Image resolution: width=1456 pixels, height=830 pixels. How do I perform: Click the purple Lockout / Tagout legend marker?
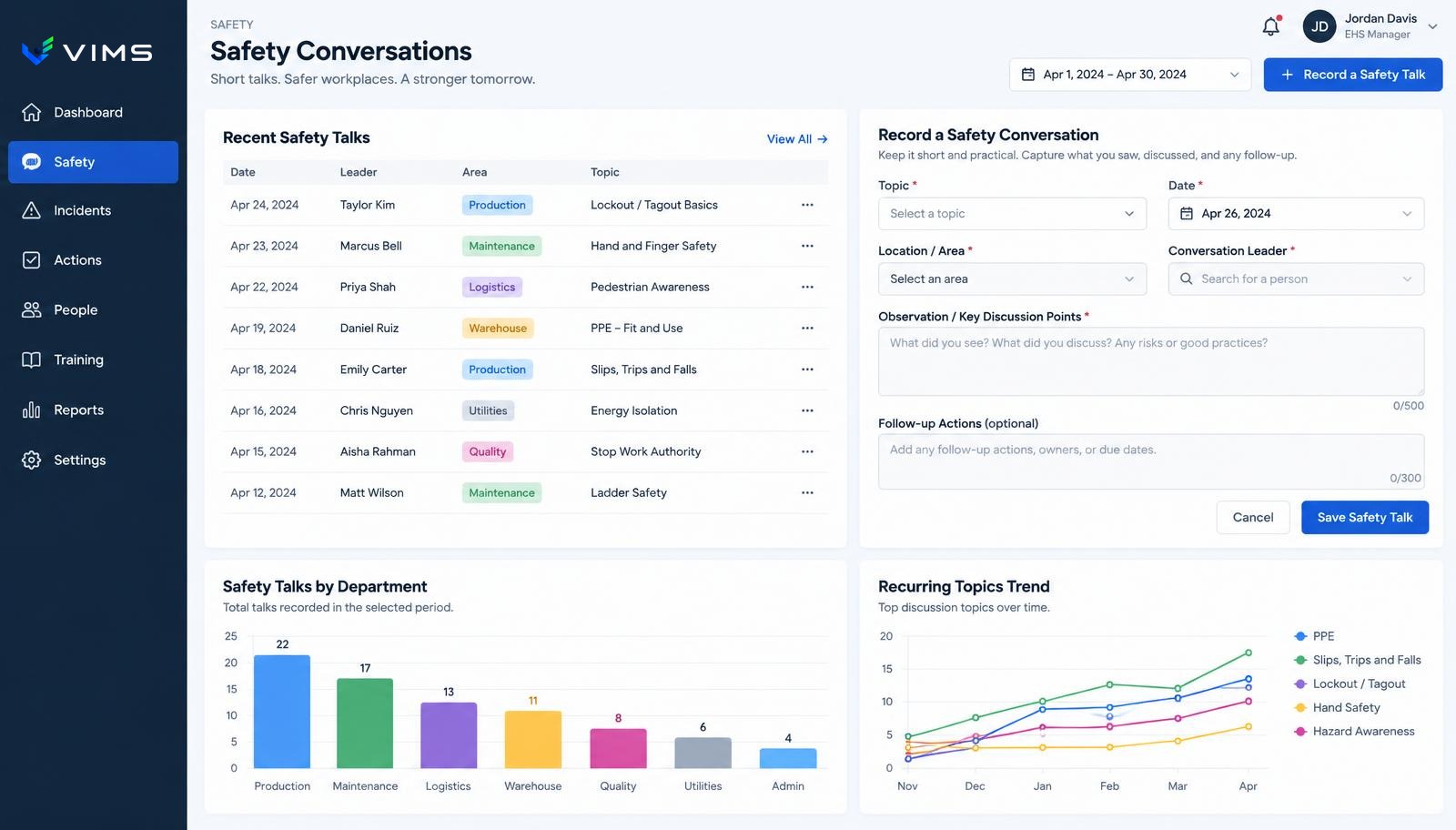(1300, 683)
